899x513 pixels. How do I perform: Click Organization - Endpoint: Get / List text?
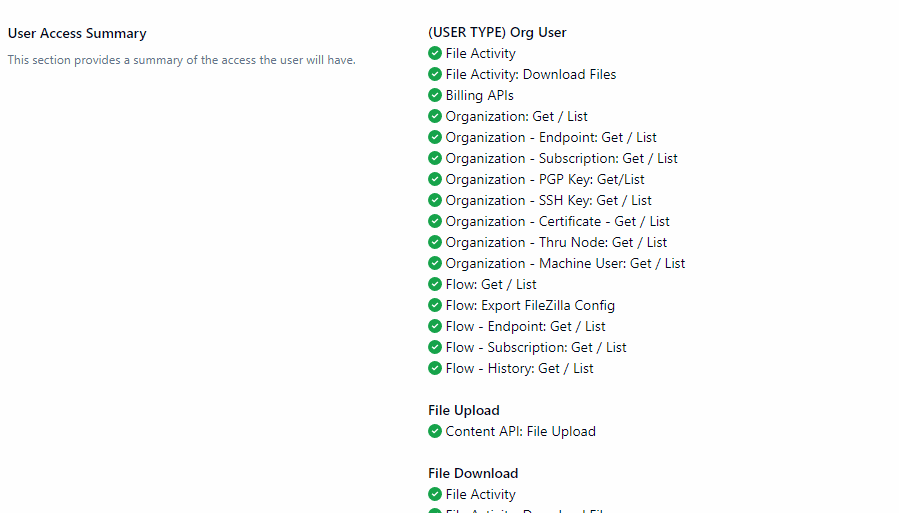pos(551,138)
